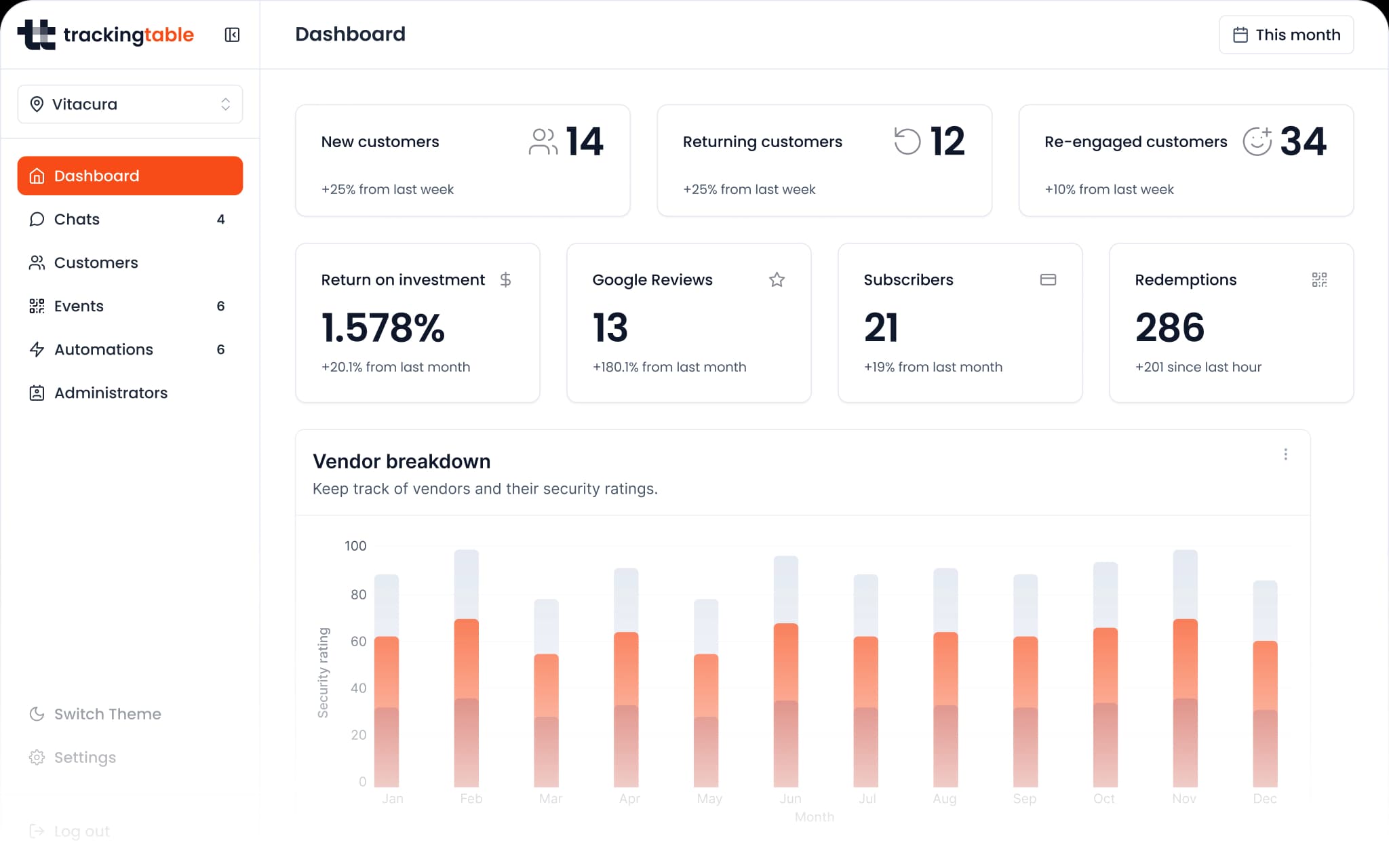Click the star icon on Google Reviews
The height and width of the screenshot is (868, 1389).
(777, 279)
